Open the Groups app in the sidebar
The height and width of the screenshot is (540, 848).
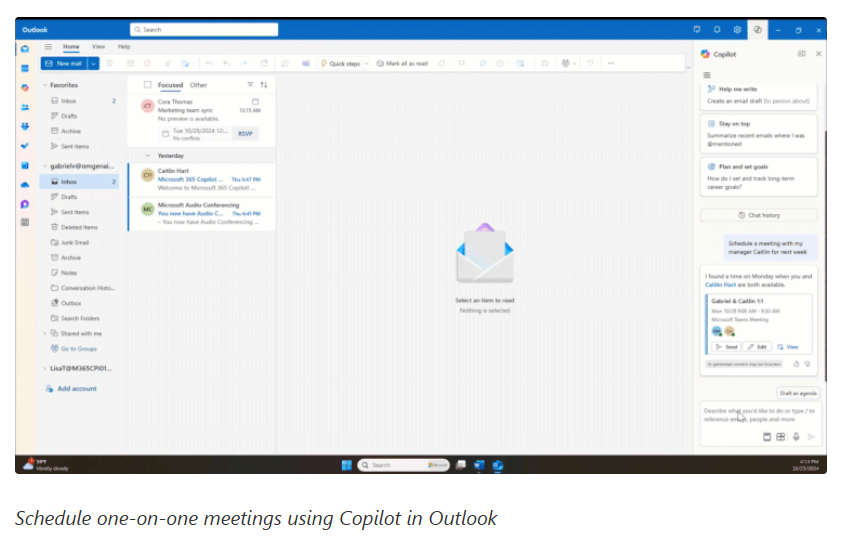(x=25, y=127)
